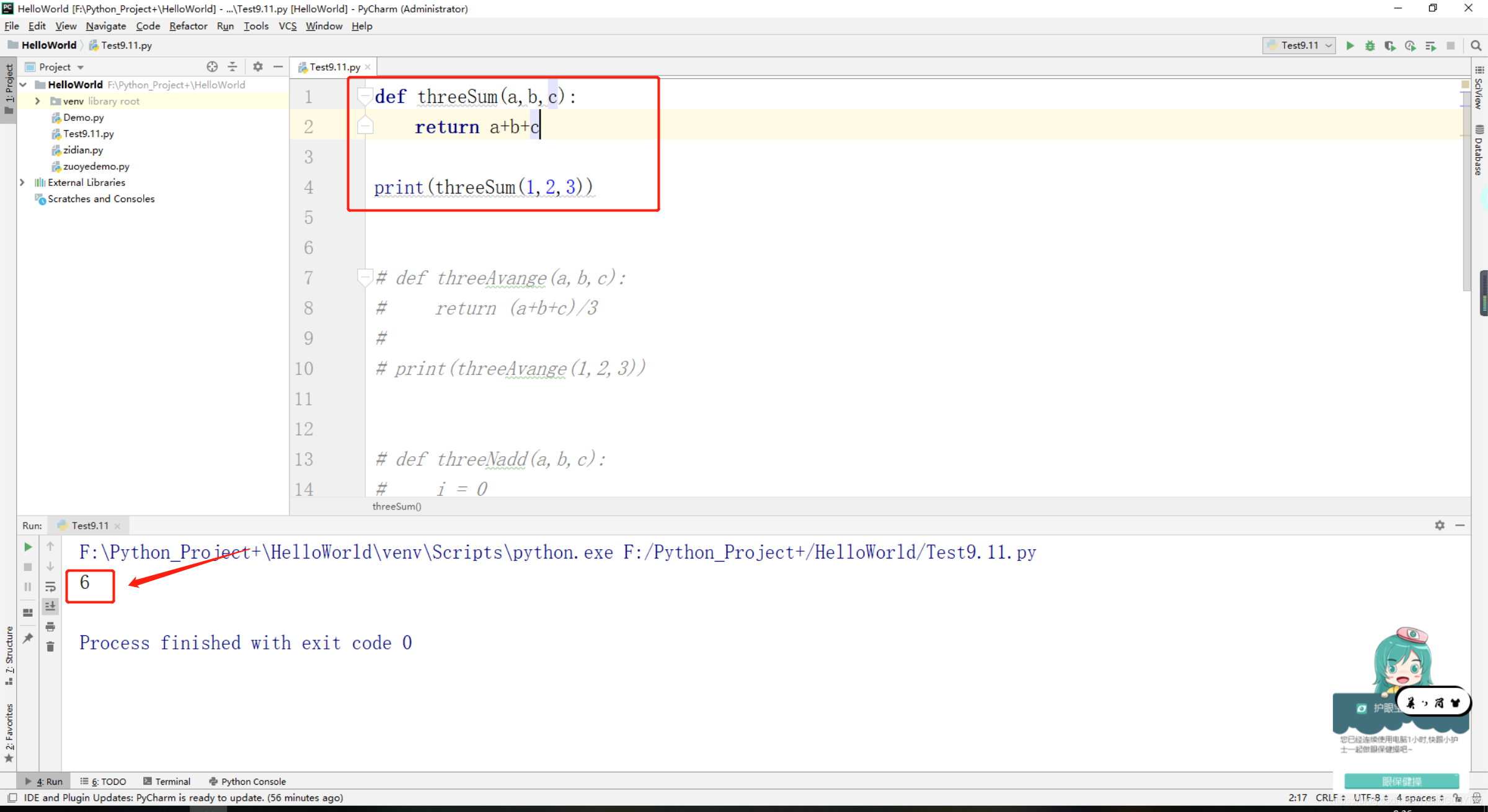Open Python Console tool window
The height and width of the screenshot is (812, 1488).
tap(247, 781)
